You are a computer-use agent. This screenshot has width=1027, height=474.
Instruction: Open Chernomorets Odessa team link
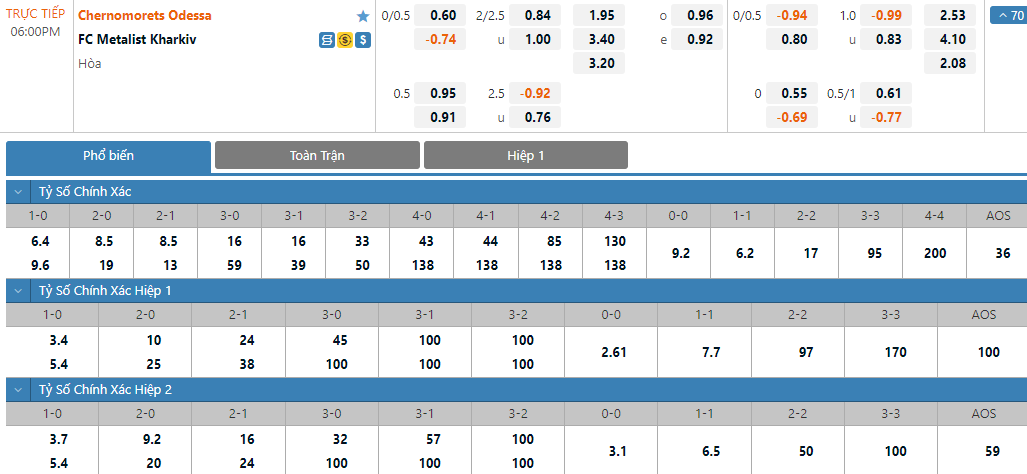(145, 16)
